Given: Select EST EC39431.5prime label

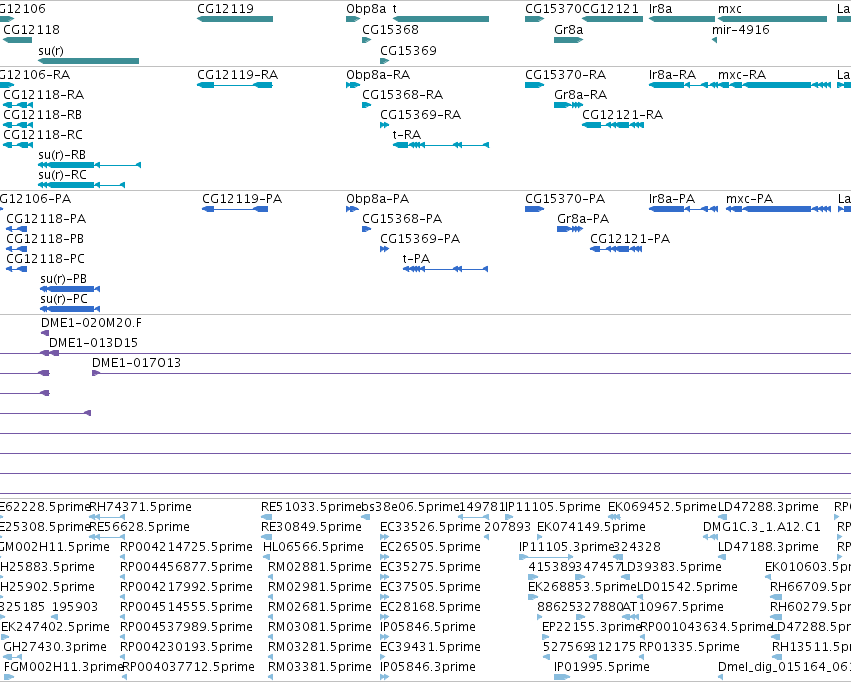Looking at the screenshot, I should (430, 647).
